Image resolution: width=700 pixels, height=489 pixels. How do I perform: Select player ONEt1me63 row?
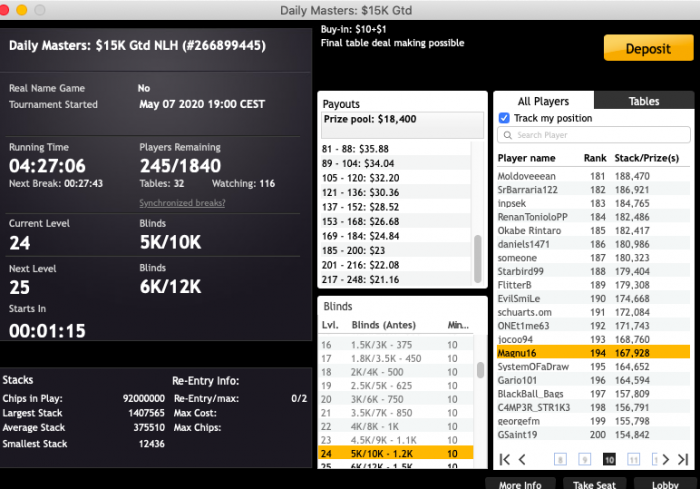(x=593, y=326)
